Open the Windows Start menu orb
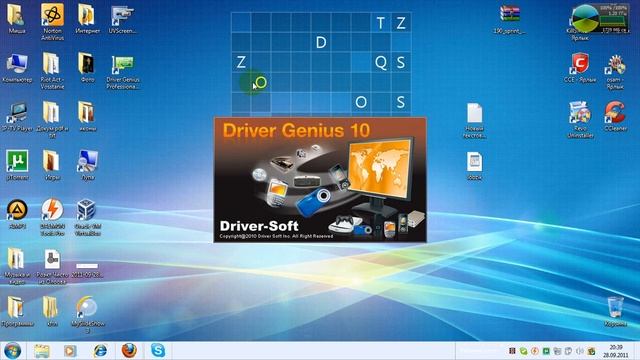Viewport: 640px width, 360px height. [12, 351]
